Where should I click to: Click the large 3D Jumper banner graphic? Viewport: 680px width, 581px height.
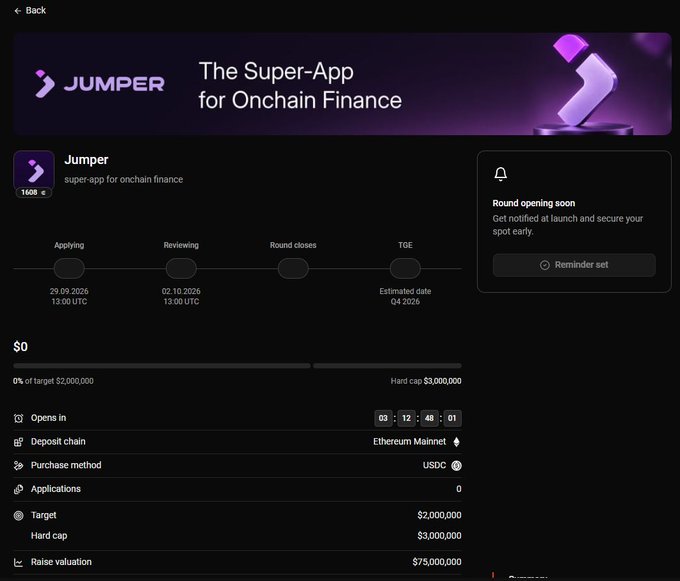coord(583,85)
